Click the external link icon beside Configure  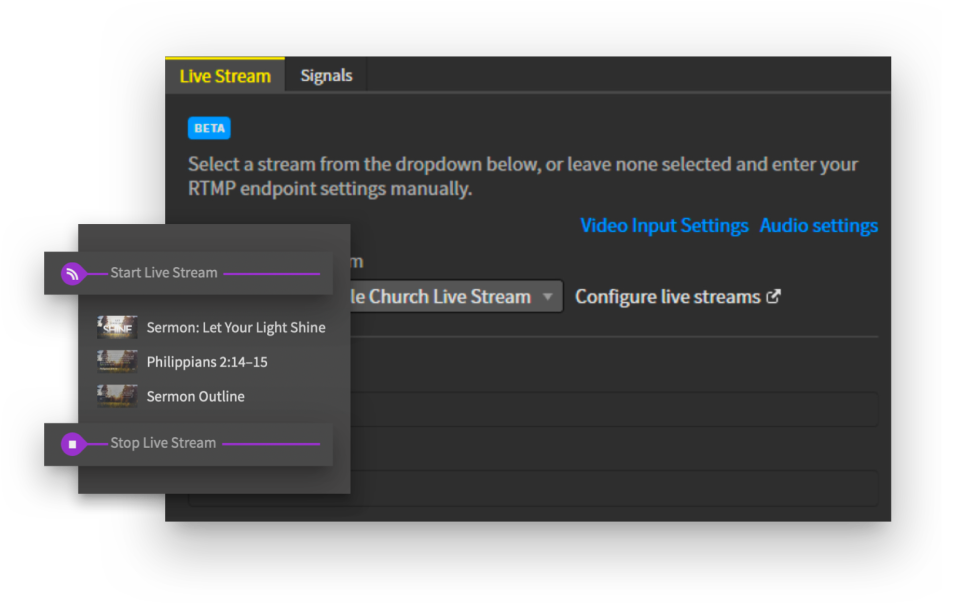click(x=774, y=296)
